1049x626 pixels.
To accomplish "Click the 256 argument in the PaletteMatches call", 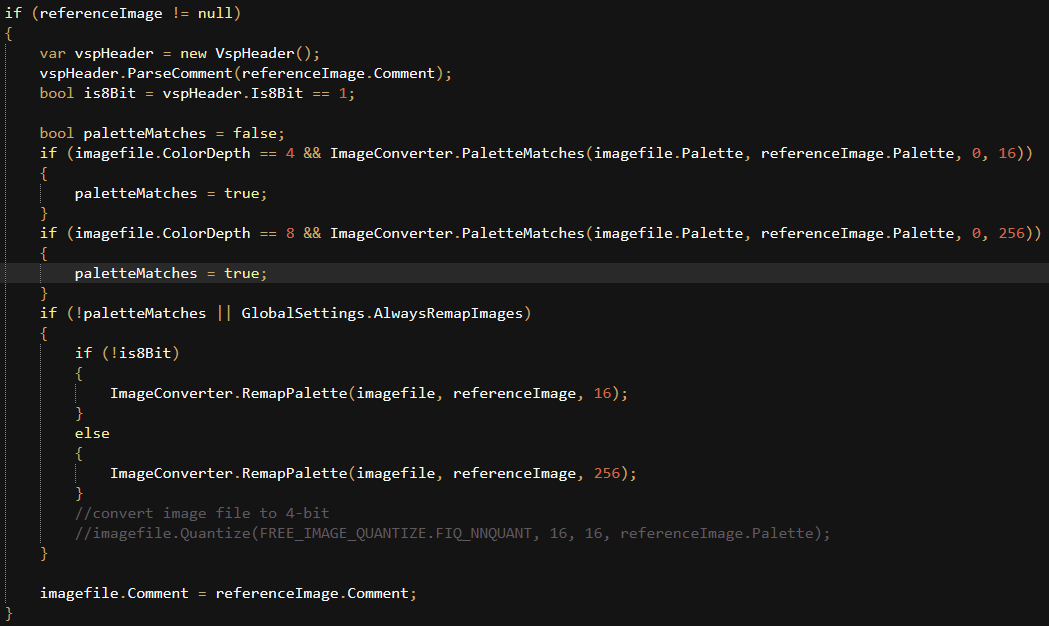I will [1012, 233].
